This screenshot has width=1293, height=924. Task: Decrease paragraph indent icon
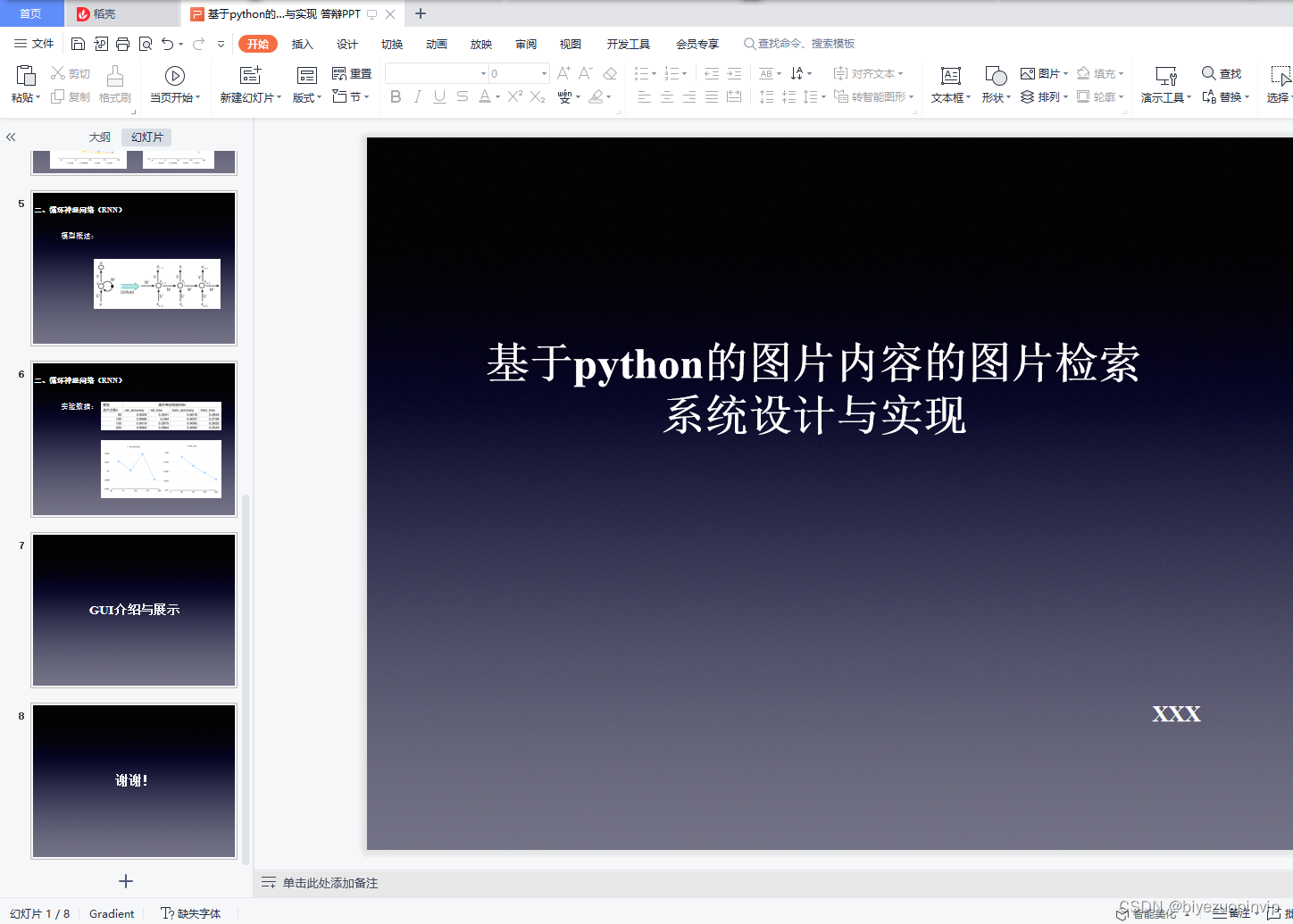[712, 73]
